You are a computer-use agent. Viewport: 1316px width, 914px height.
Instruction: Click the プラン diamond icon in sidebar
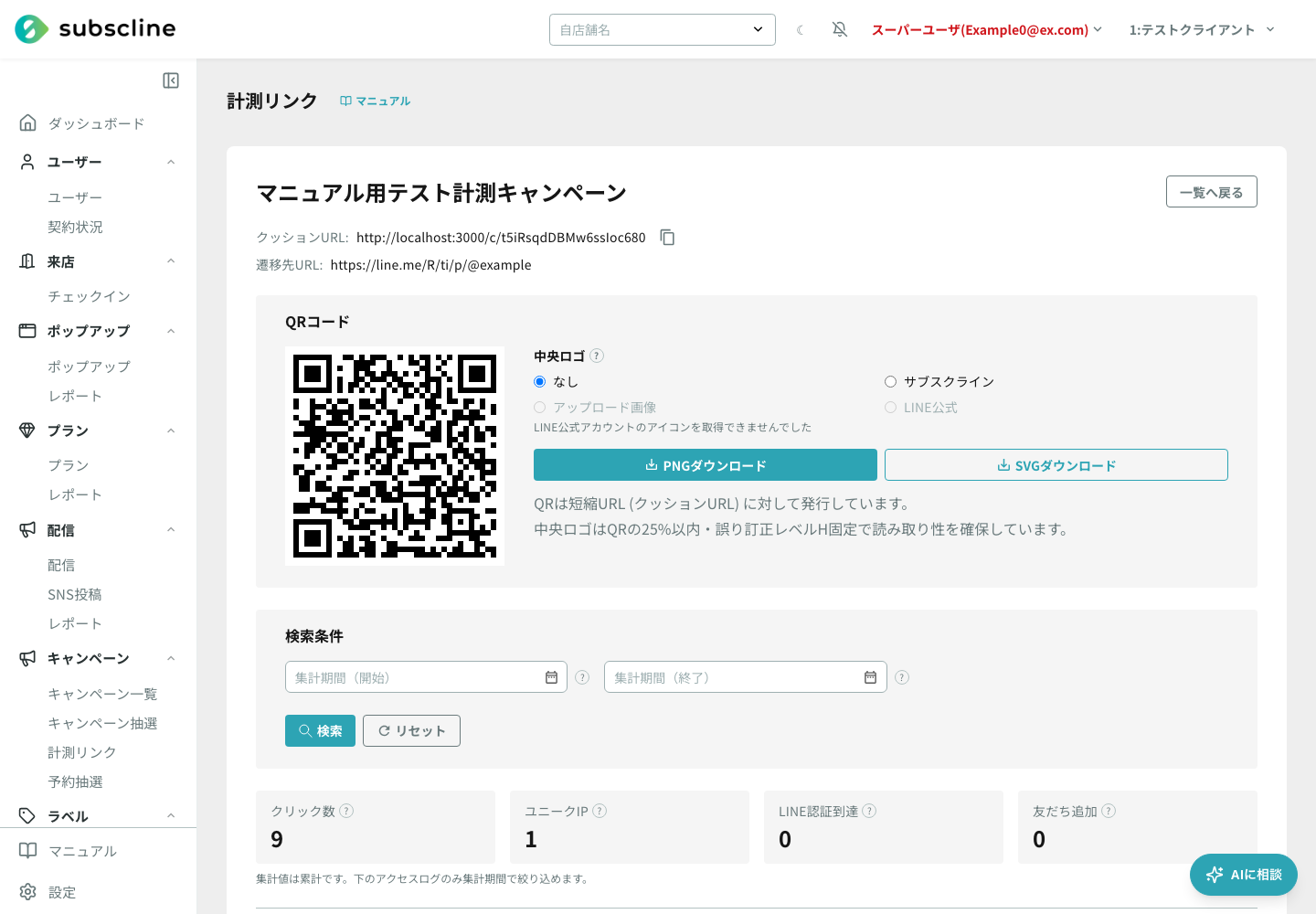point(27,430)
